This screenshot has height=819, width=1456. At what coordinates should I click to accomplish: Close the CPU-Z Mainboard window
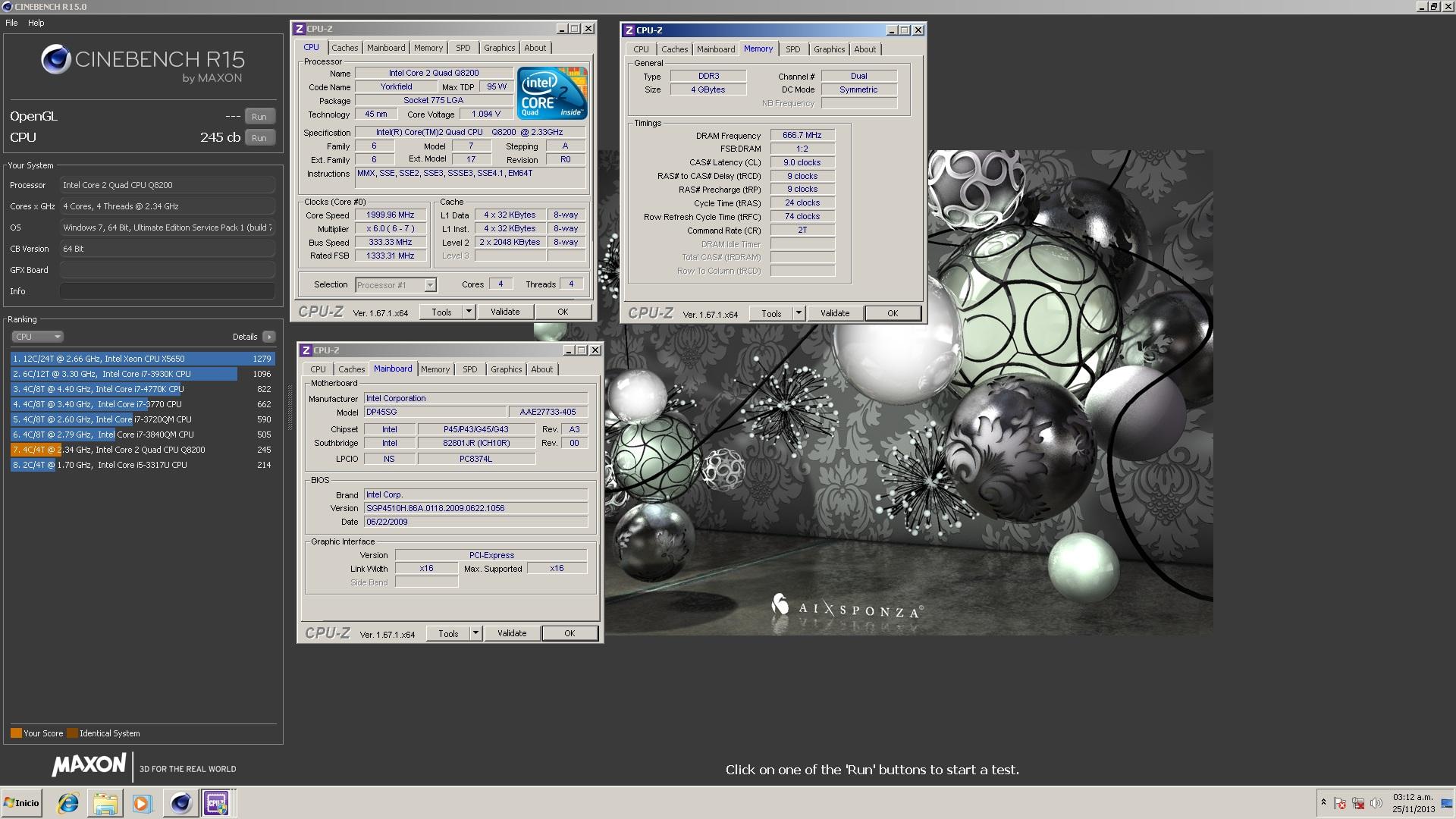(595, 350)
